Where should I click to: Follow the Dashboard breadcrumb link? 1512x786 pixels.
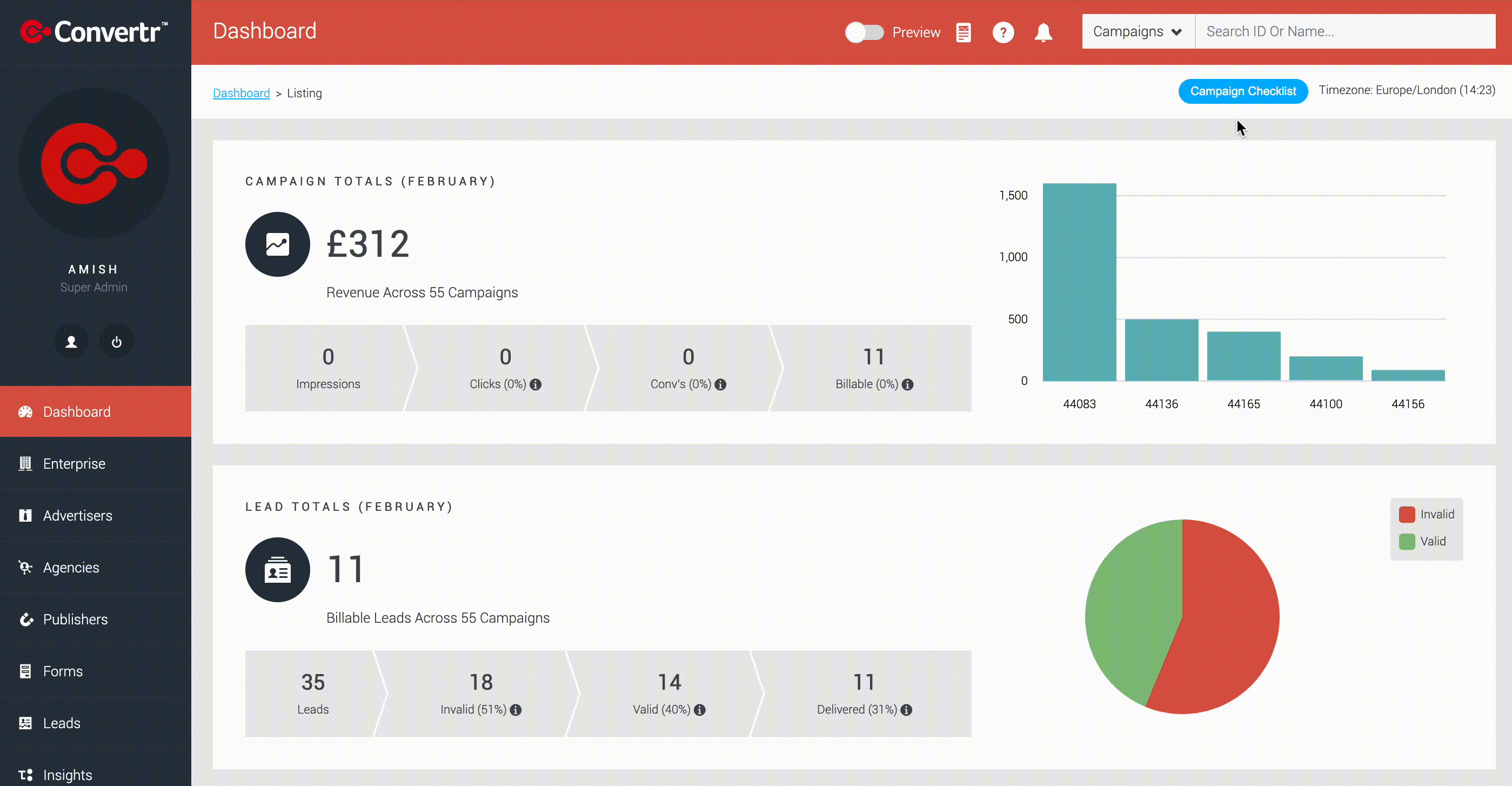pyautogui.click(x=241, y=94)
